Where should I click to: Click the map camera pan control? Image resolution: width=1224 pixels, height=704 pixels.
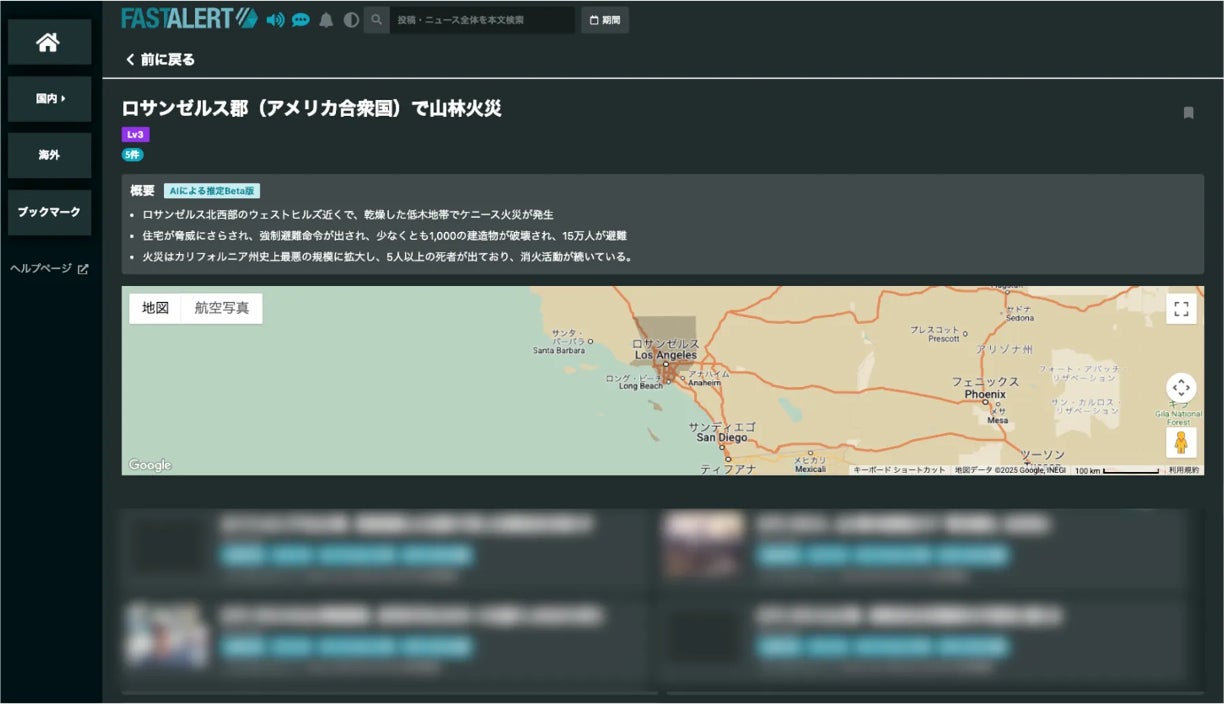point(1181,388)
